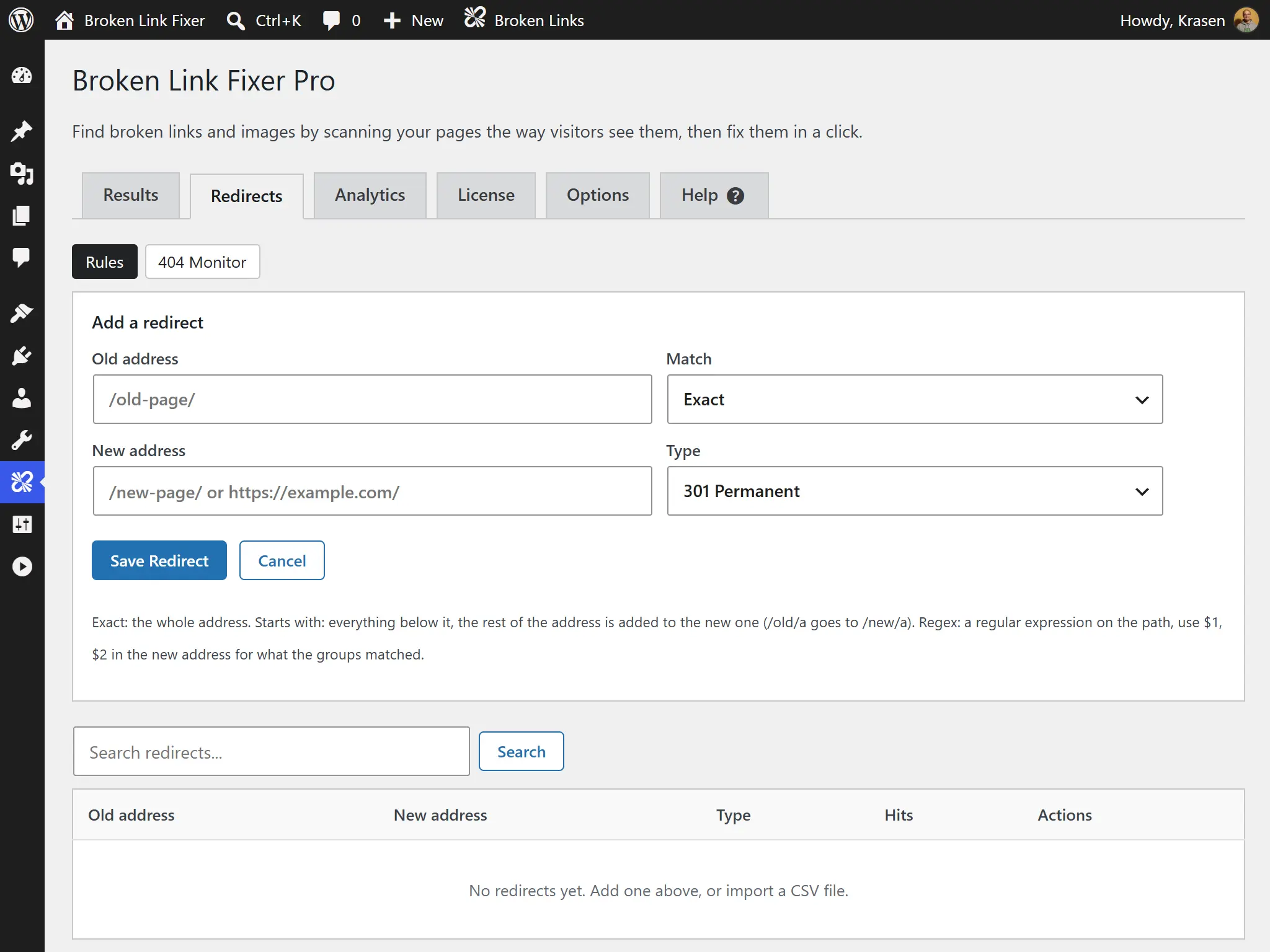Click the 'New address' table column header
Image resolution: width=1270 pixels, height=952 pixels.
click(x=440, y=815)
